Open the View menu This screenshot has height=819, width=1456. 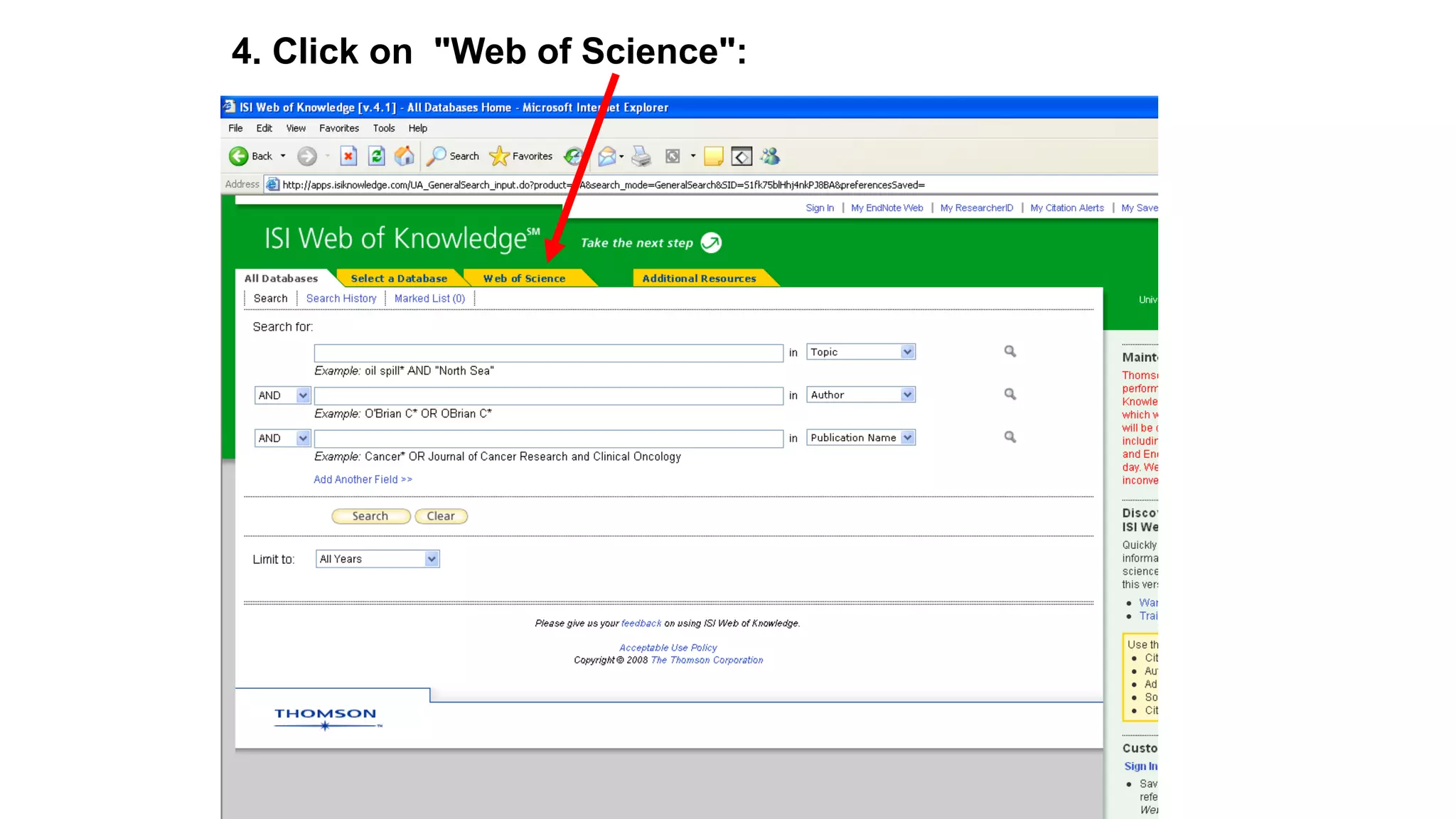tap(296, 129)
